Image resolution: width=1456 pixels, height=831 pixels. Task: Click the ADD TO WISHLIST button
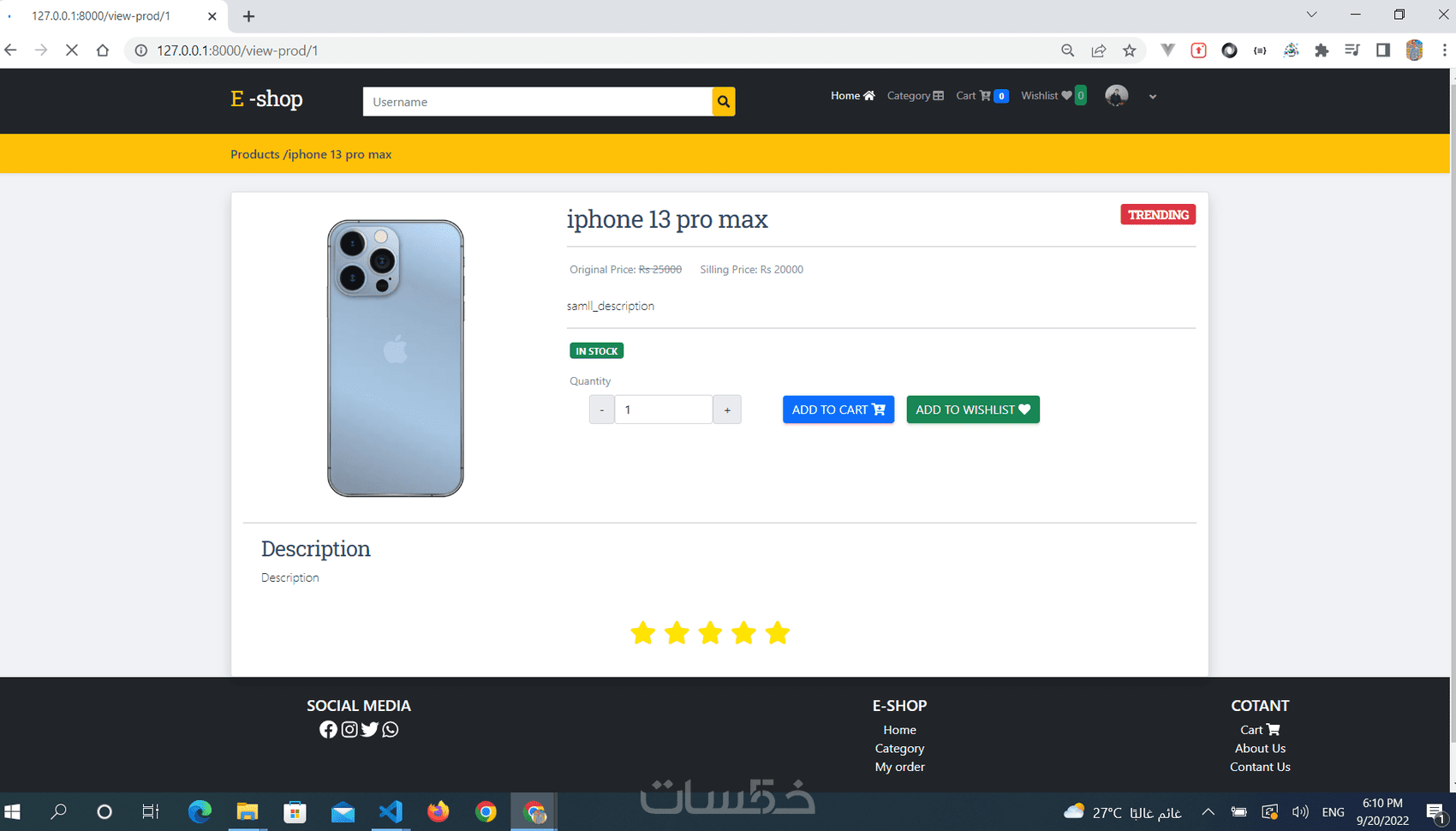(972, 410)
